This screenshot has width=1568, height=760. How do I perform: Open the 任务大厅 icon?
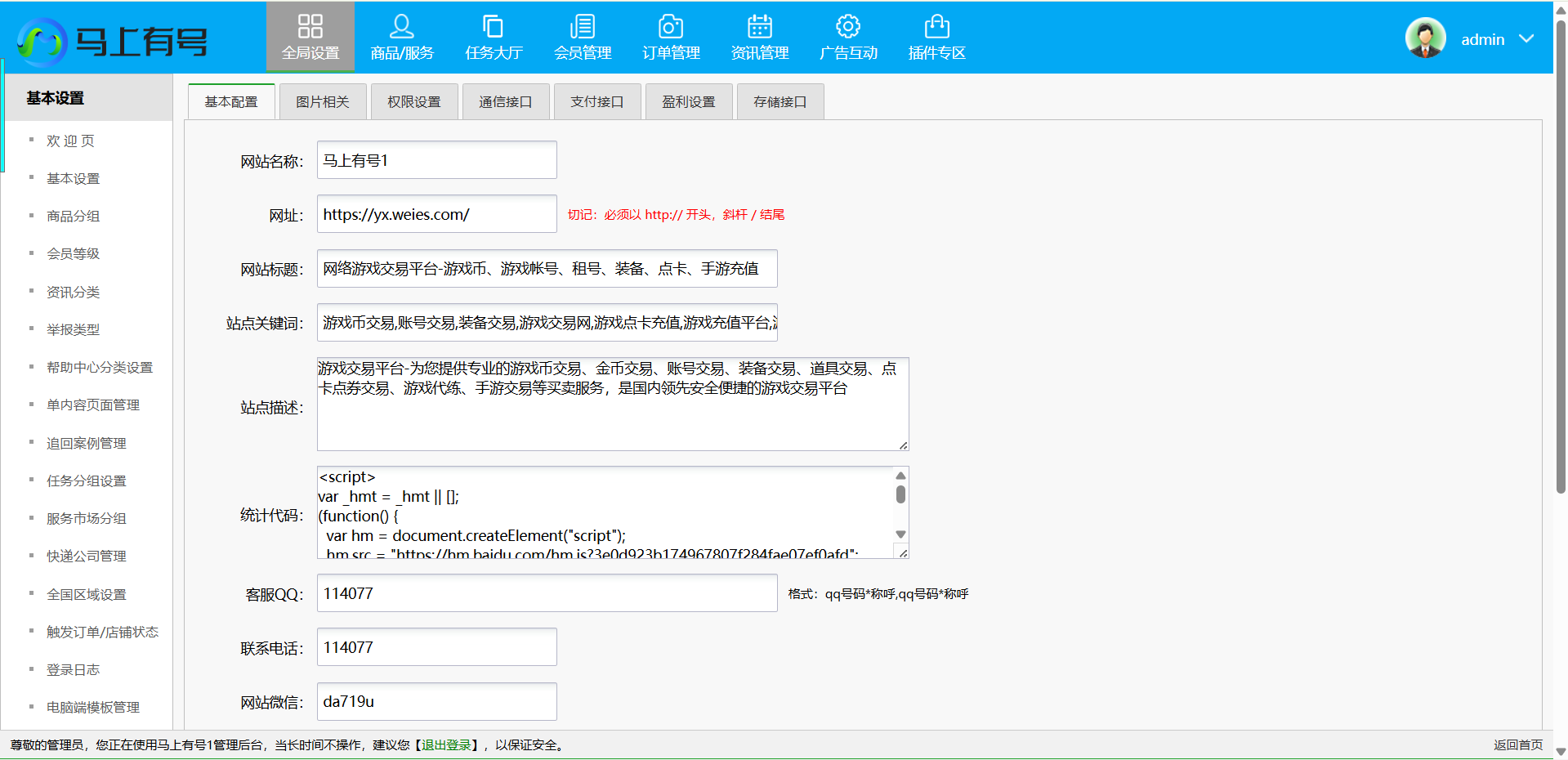coord(493,26)
